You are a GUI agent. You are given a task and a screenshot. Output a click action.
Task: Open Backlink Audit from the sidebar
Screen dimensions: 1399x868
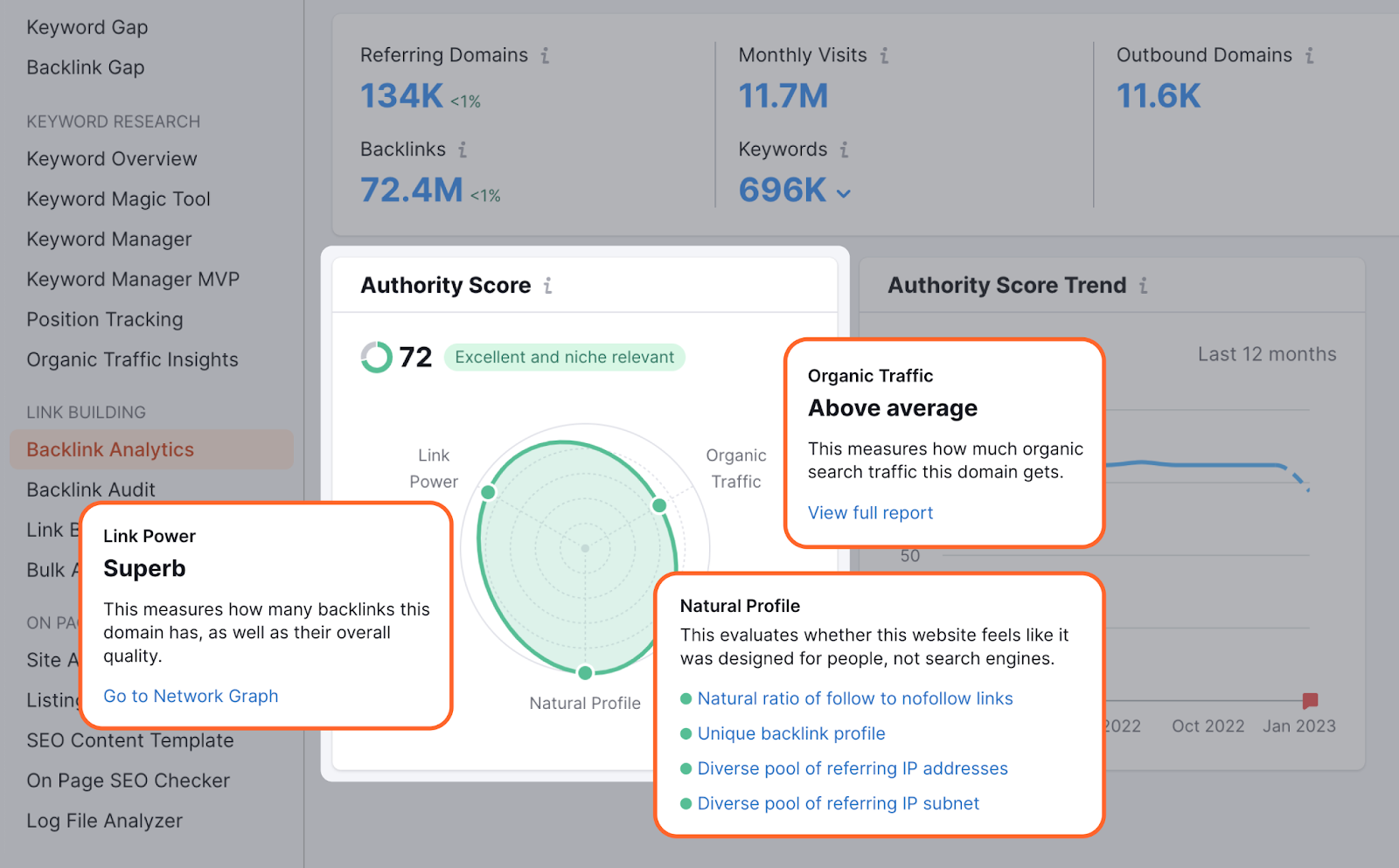click(90, 490)
